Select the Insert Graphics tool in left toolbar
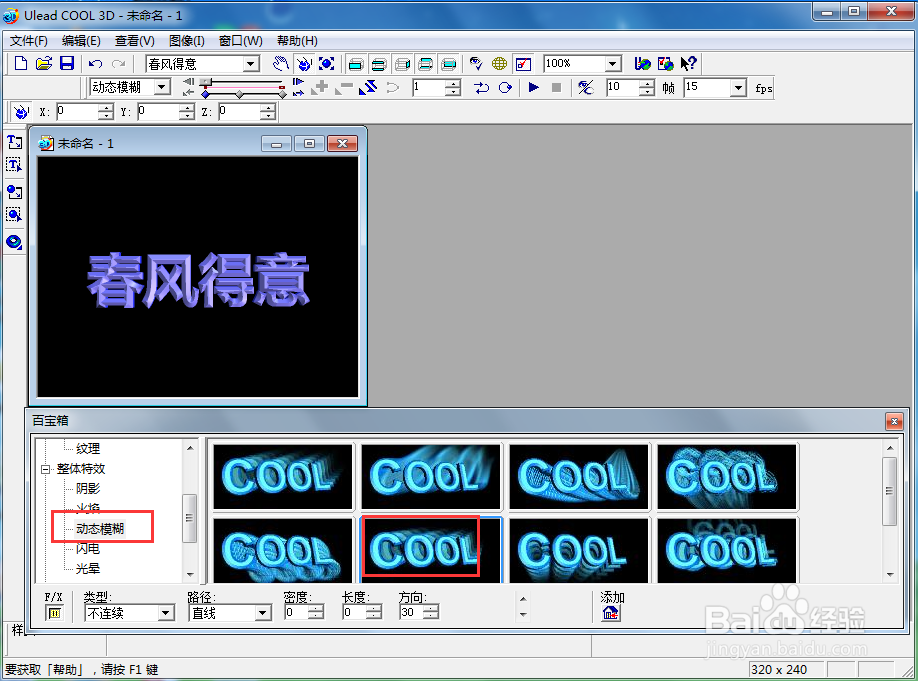 coord(14,191)
